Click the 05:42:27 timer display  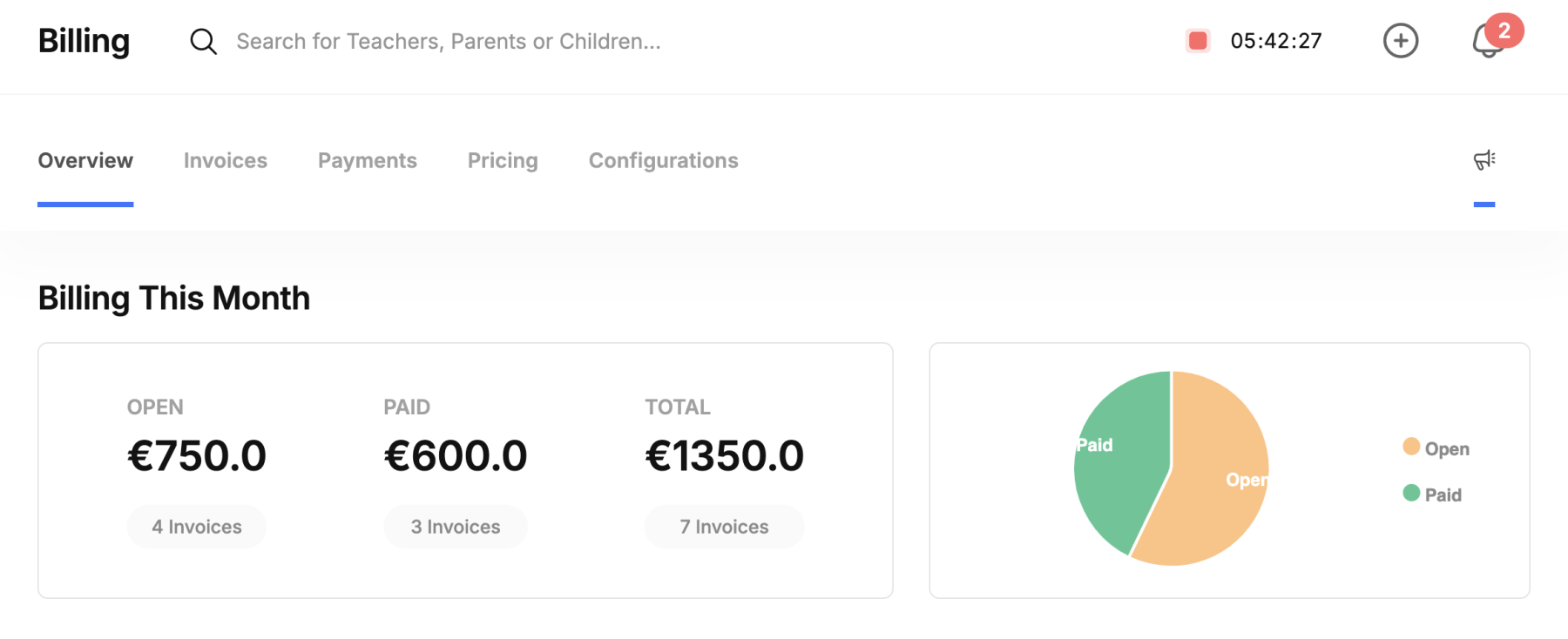[x=1276, y=41]
